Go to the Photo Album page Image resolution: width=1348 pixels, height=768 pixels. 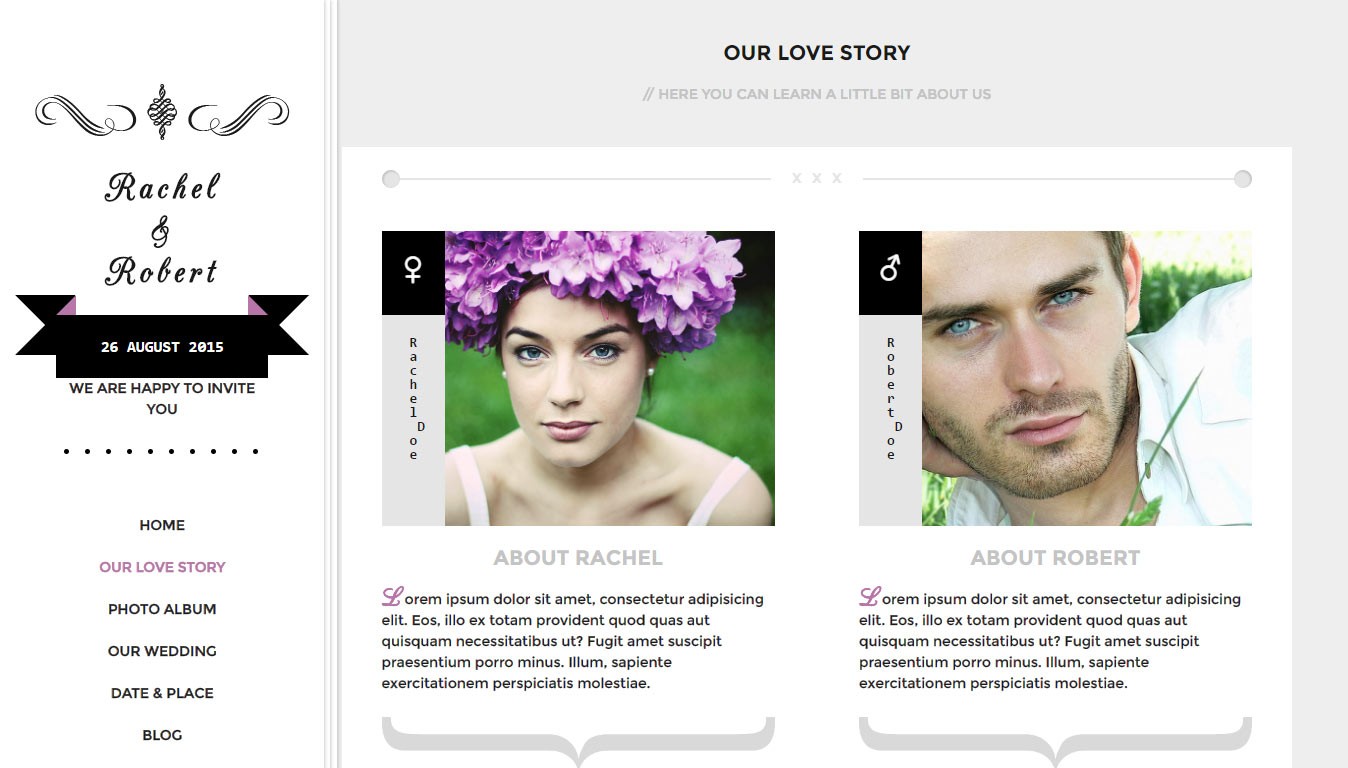coord(162,609)
